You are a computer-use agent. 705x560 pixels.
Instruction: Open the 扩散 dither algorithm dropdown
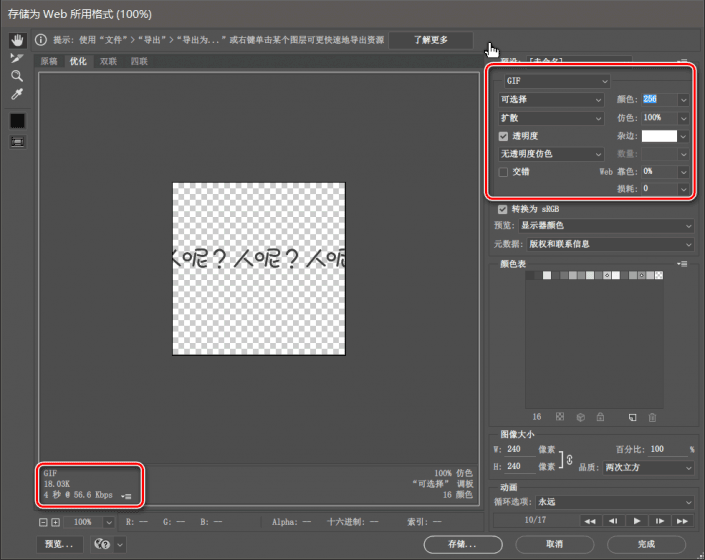[x=551, y=118]
